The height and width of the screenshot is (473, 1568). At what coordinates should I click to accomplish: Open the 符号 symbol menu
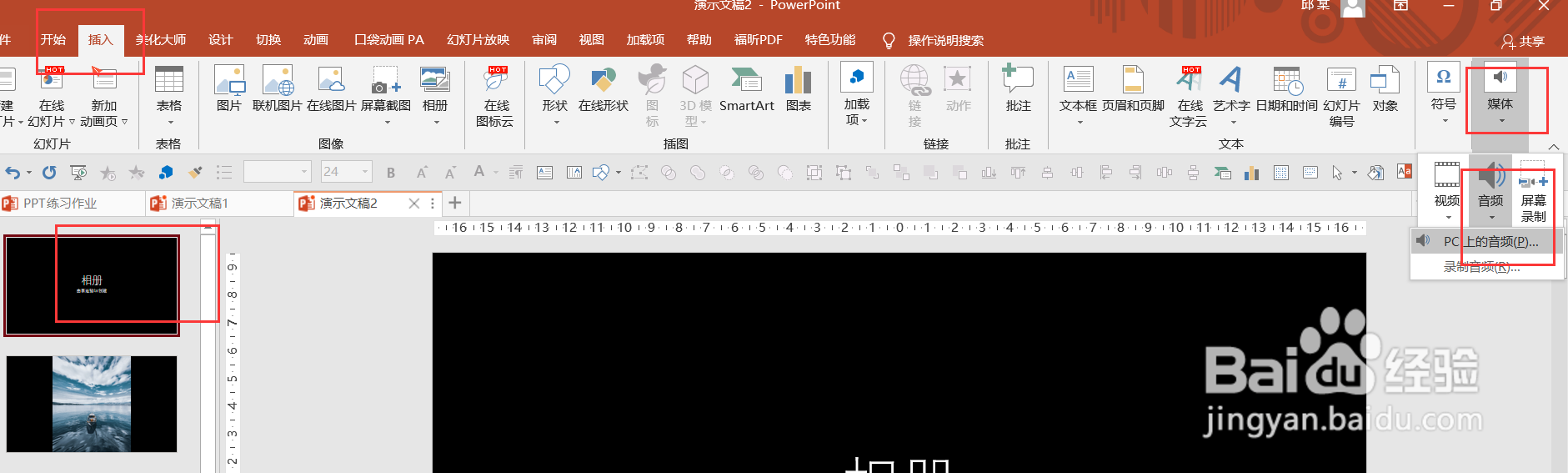(1444, 93)
